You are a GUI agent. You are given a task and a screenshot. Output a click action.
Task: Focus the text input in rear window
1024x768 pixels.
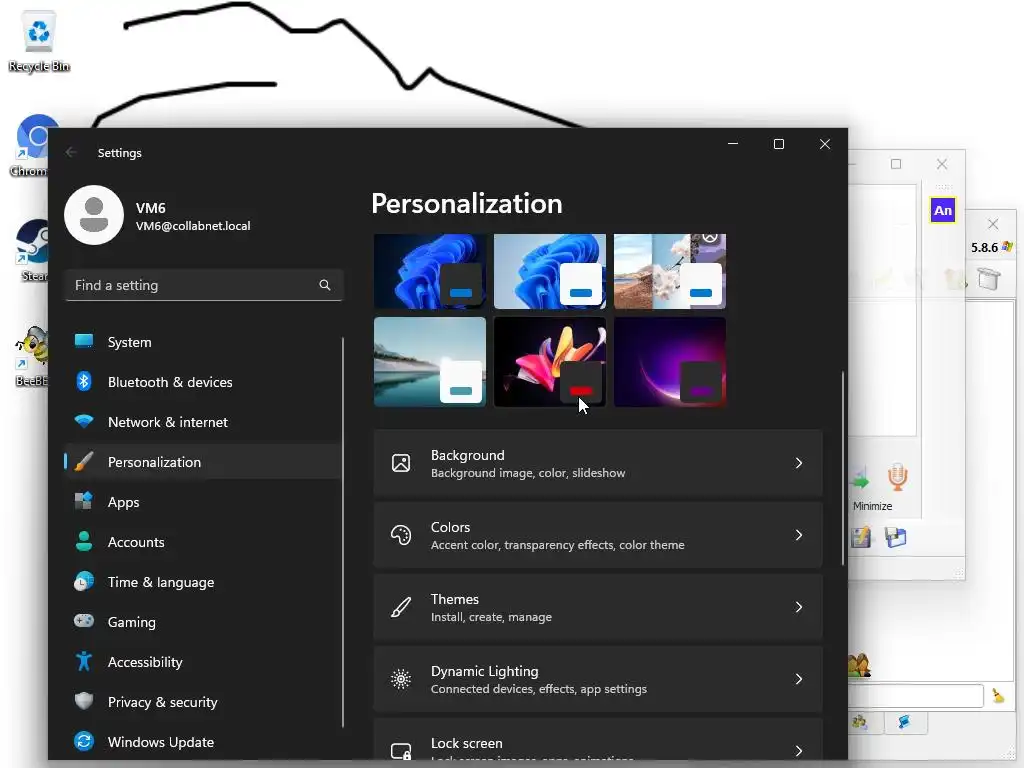[916, 696]
